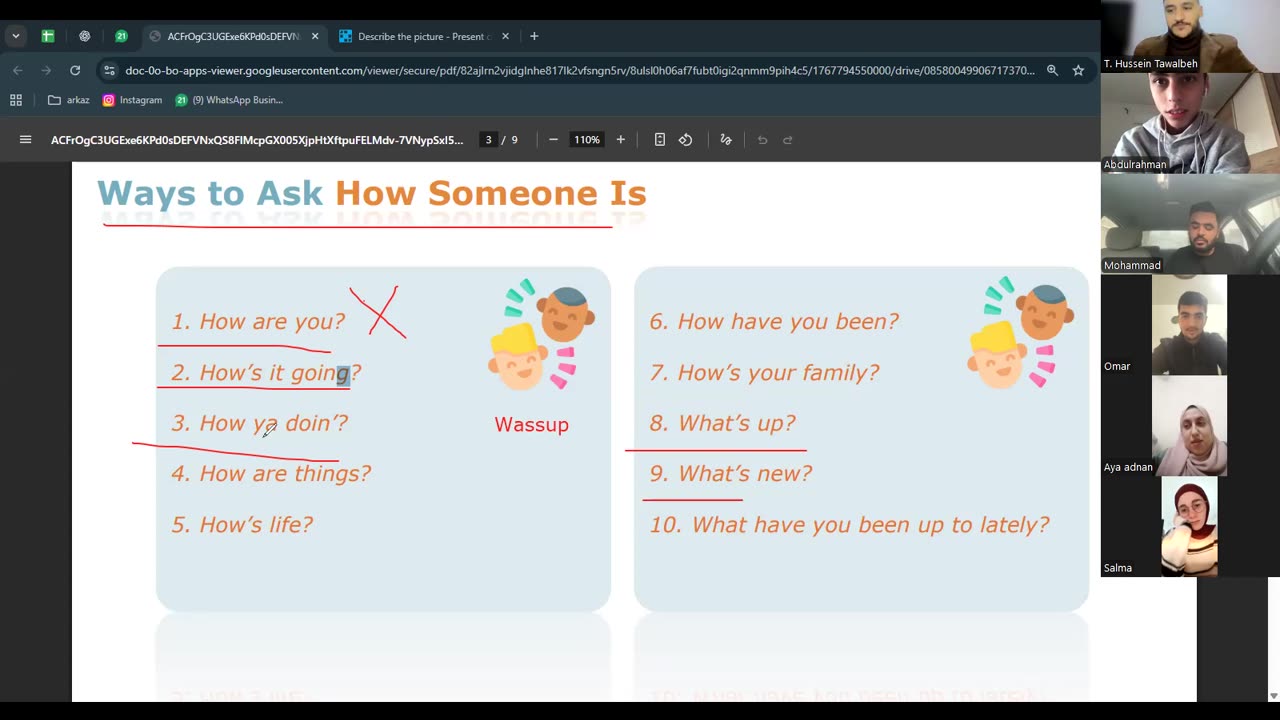Screen dimensions: 1280x720
Task: View site information icon in address bar
Action: [x=109, y=70]
